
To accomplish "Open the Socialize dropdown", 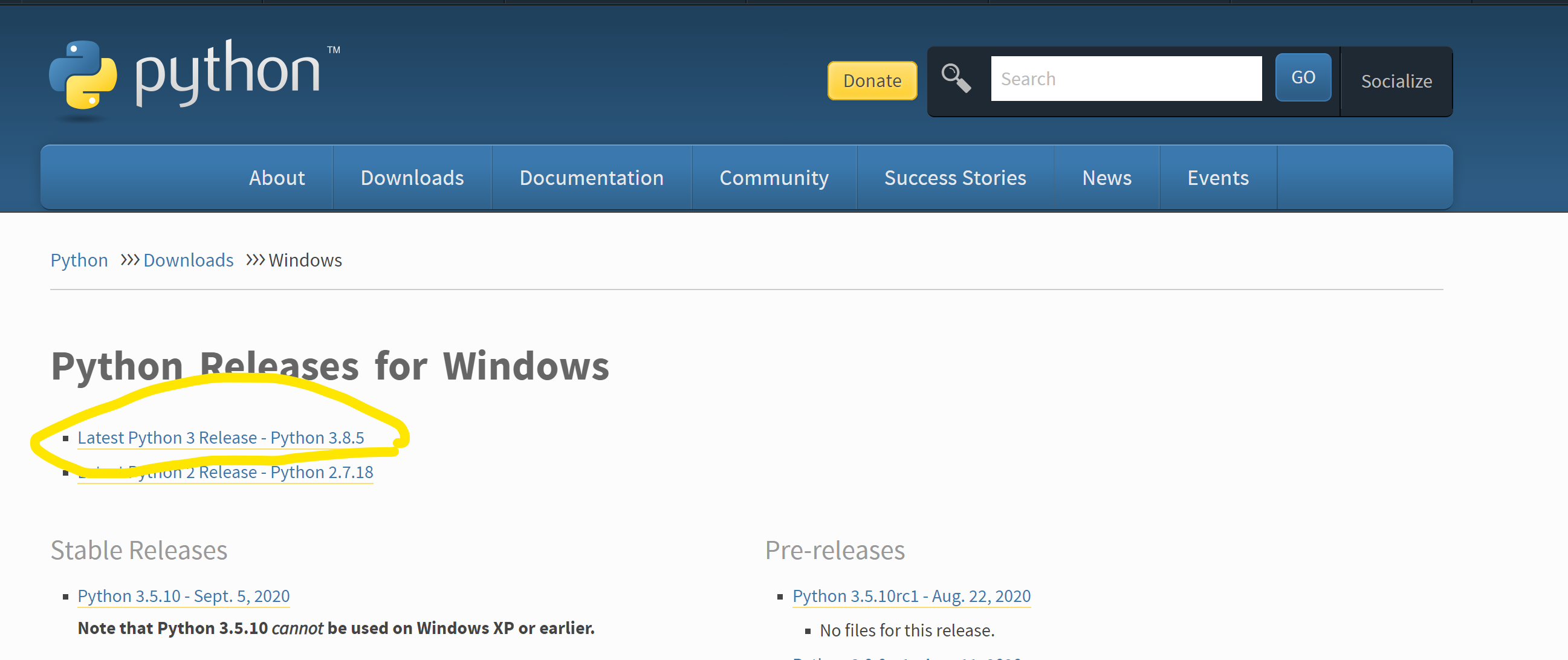I will pyautogui.click(x=1396, y=81).
